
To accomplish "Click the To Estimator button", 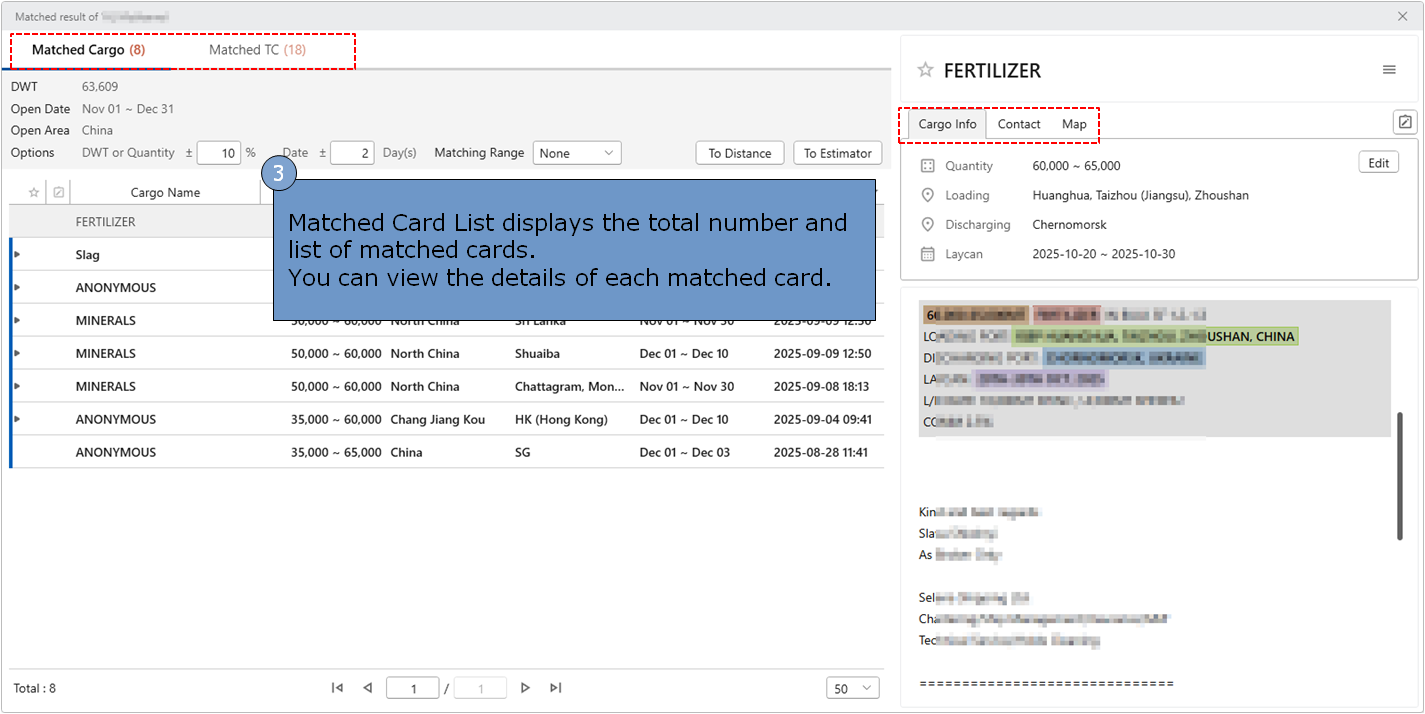I will (x=838, y=153).
